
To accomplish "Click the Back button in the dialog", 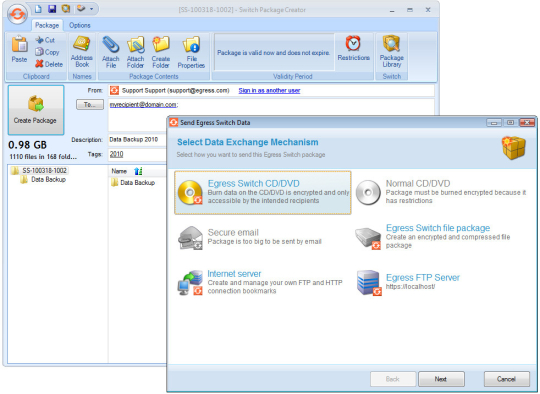I will click(393, 379).
